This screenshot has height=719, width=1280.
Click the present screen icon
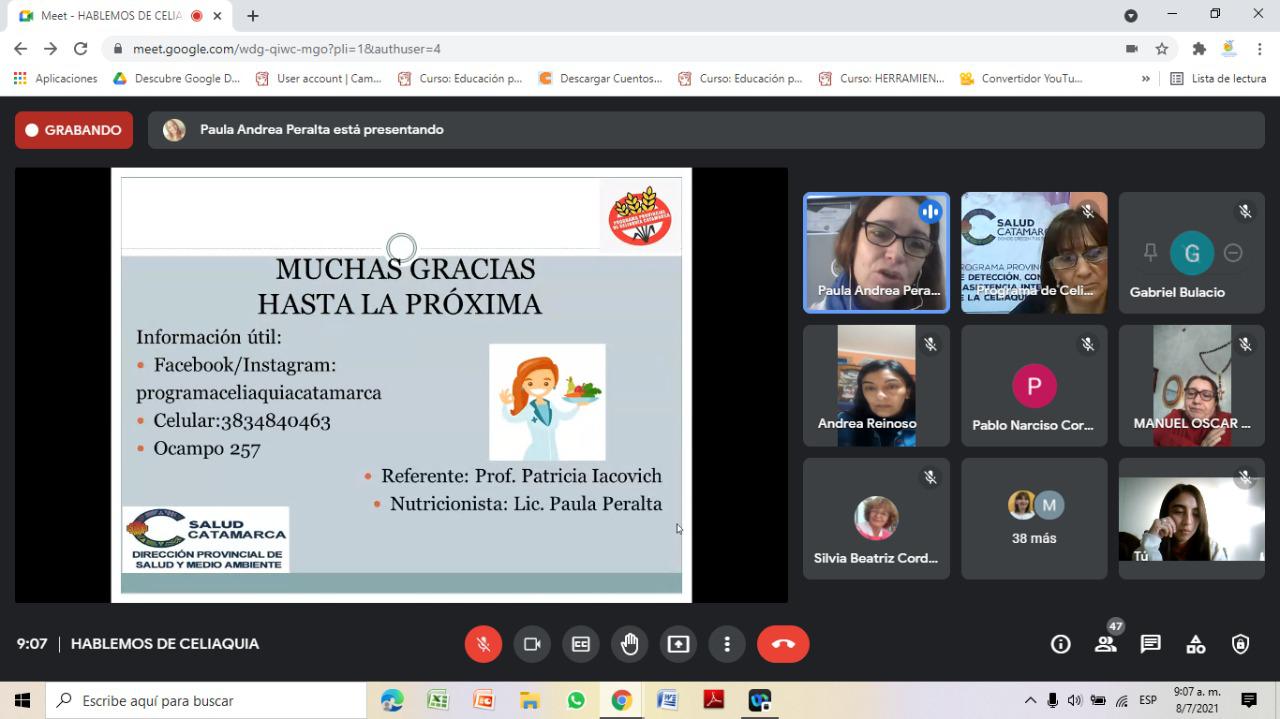tap(679, 644)
